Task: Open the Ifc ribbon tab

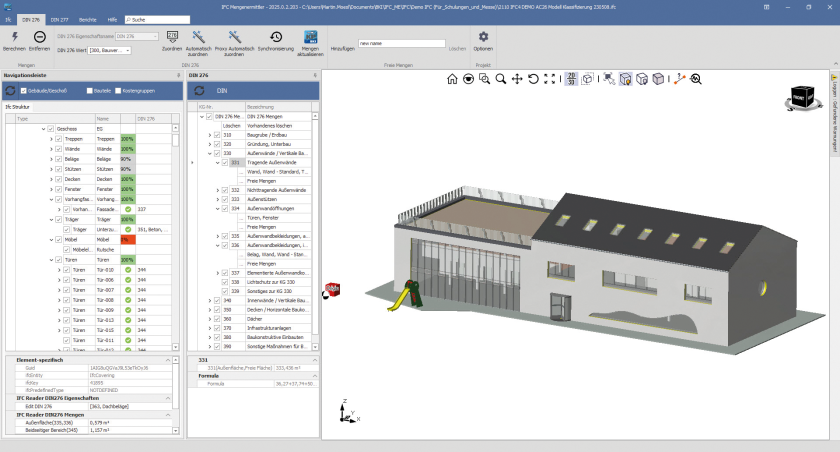Action: [8, 20]
